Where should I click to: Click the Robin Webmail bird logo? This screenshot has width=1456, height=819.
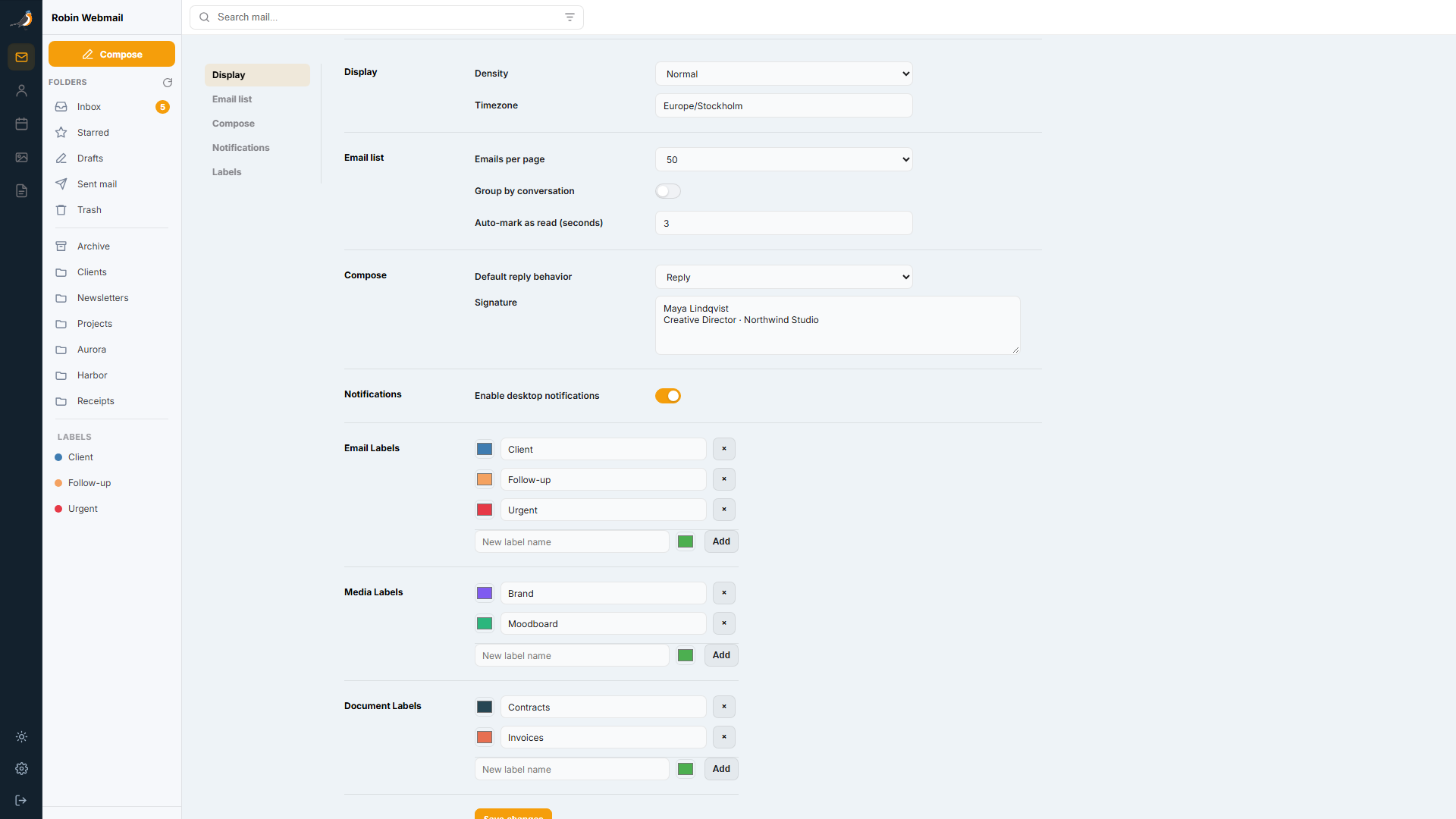21,18
